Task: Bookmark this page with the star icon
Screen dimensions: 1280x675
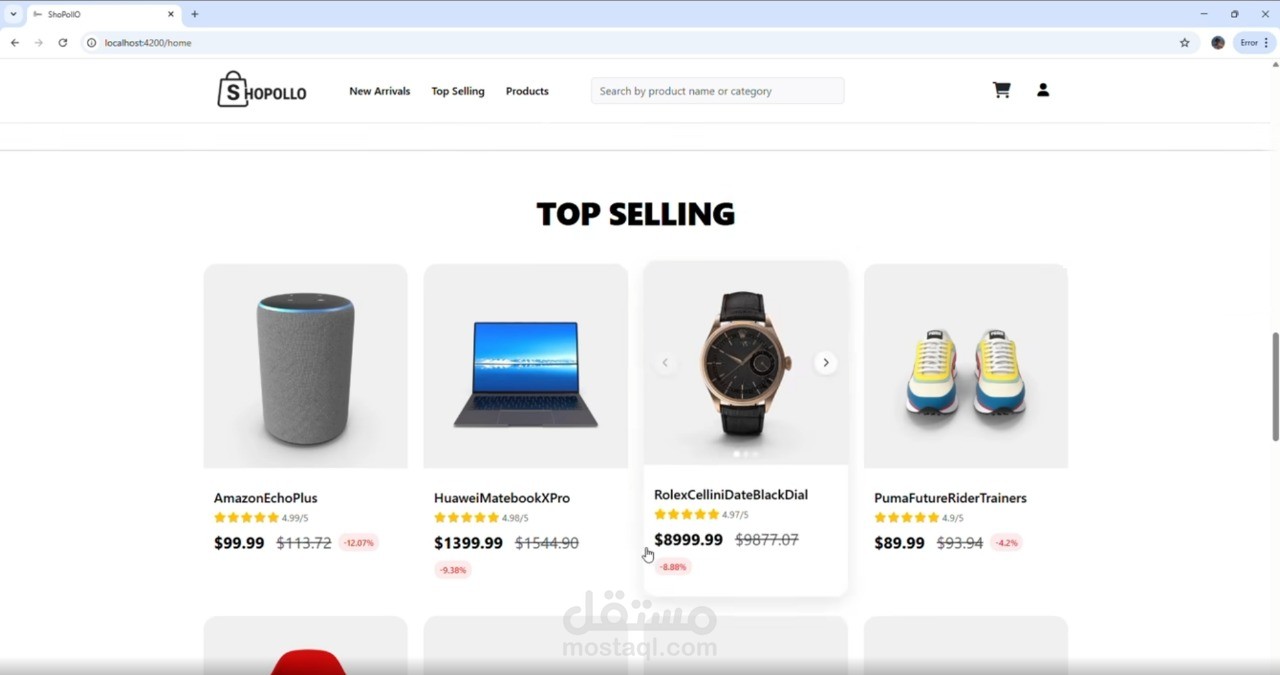Action: 1185,43
